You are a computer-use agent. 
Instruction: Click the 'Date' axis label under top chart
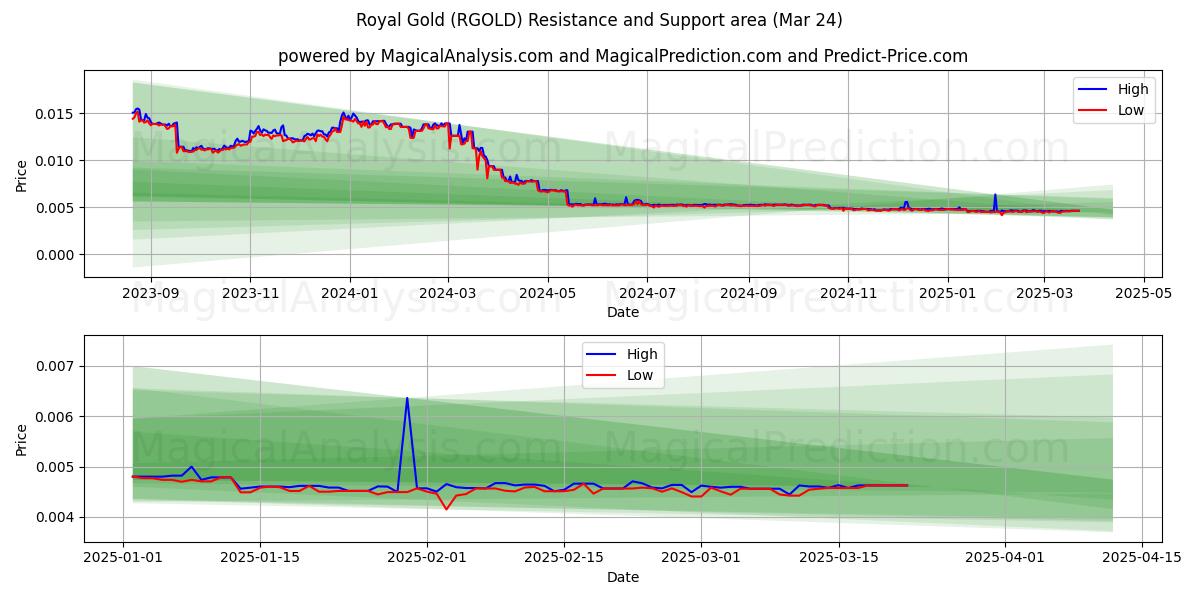tap(623, 312)
